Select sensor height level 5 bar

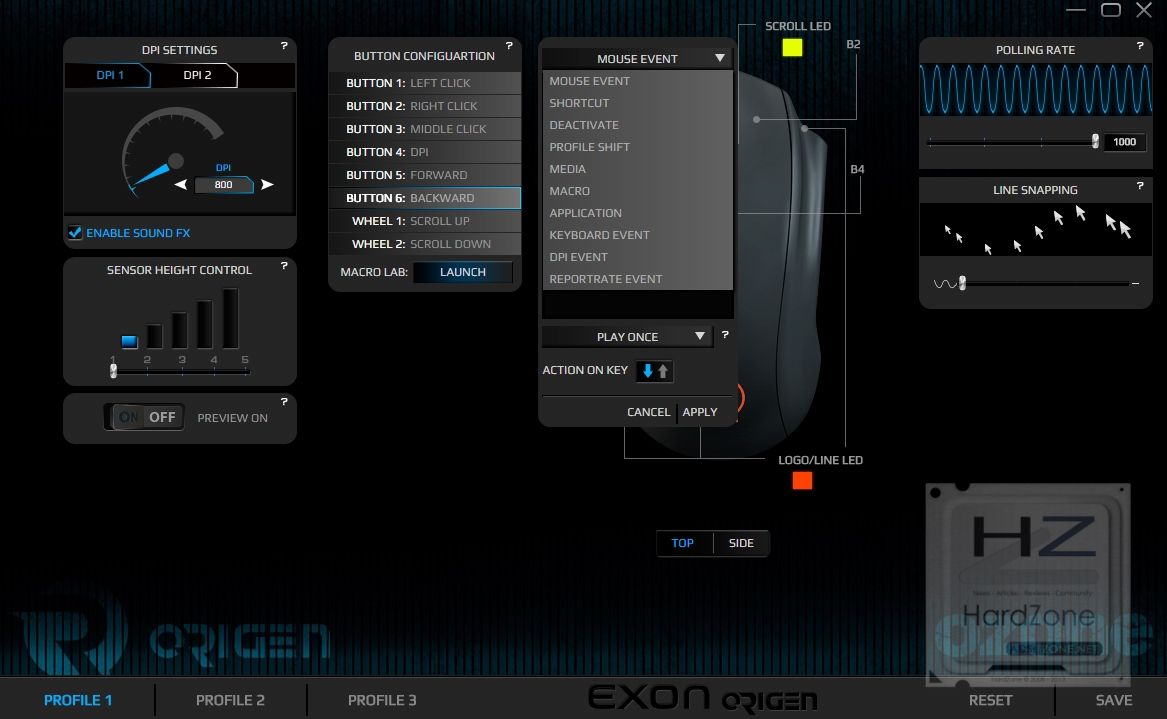coord(231,319)
